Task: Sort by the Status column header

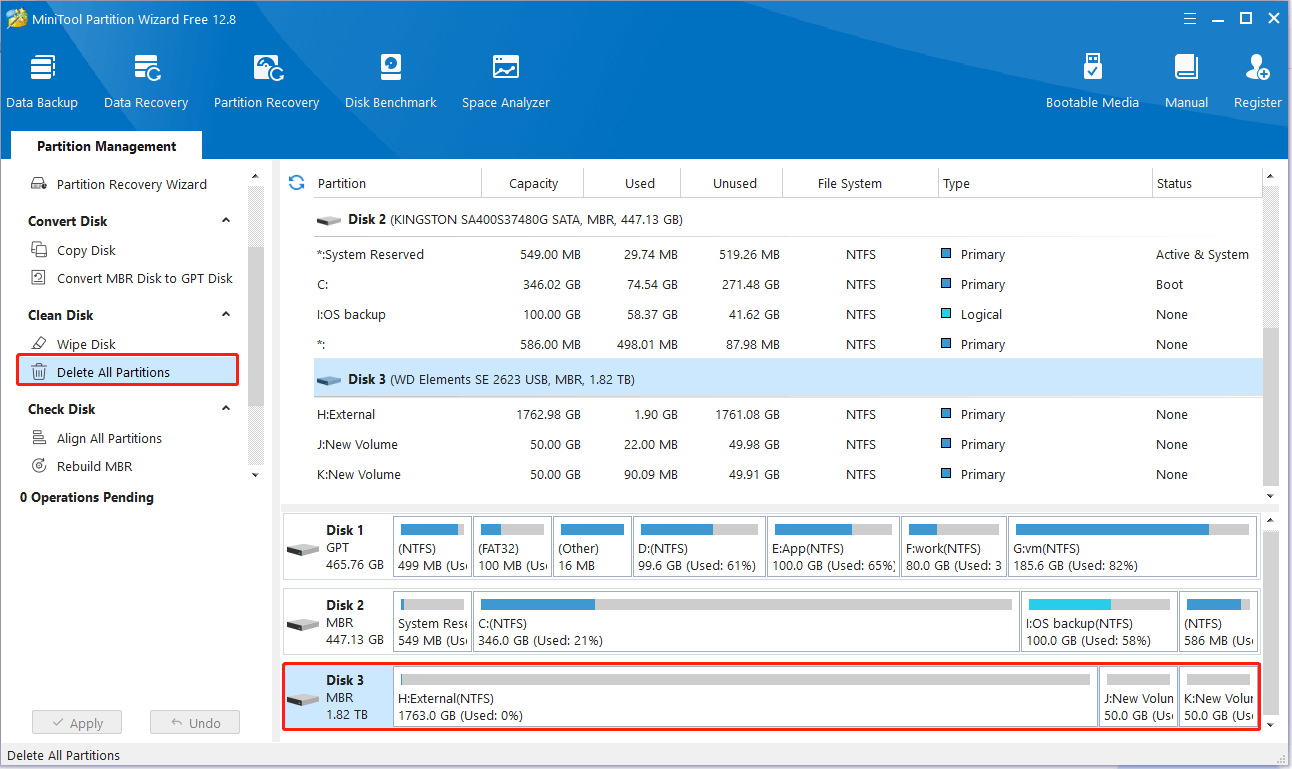Action: tap(1207, 183)
